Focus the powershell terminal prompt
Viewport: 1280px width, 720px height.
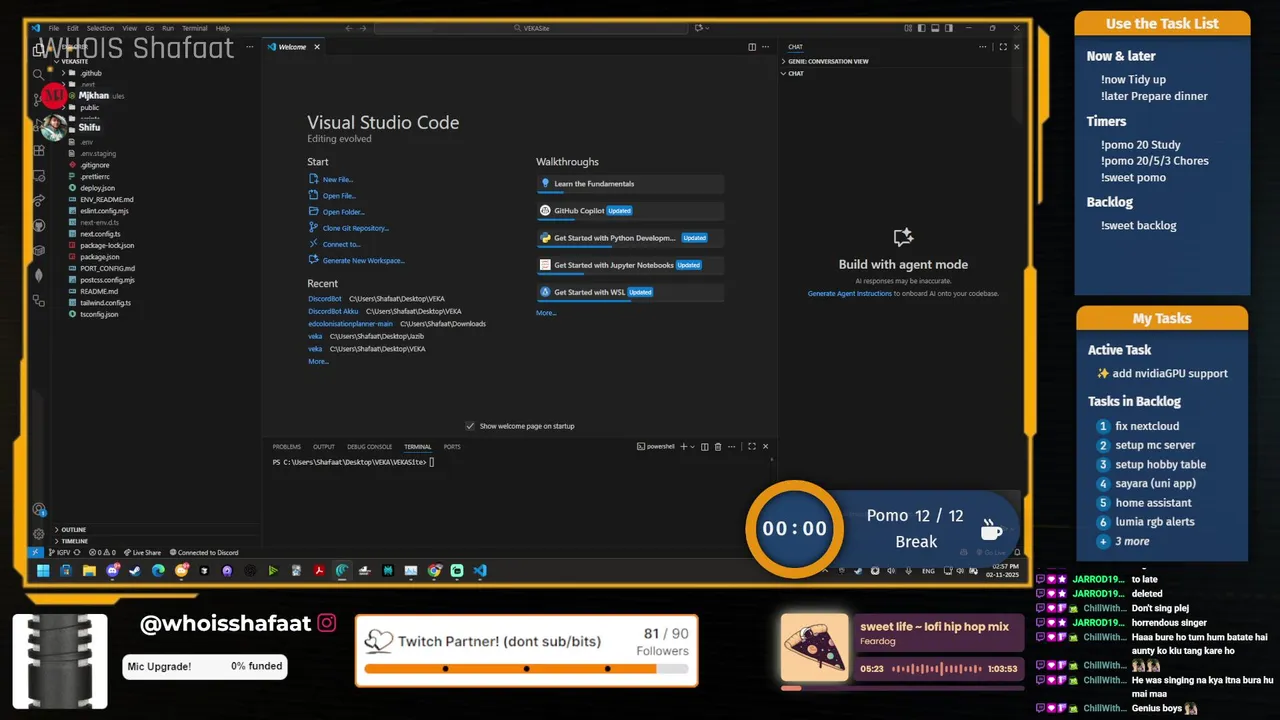[x=353, y=462]
